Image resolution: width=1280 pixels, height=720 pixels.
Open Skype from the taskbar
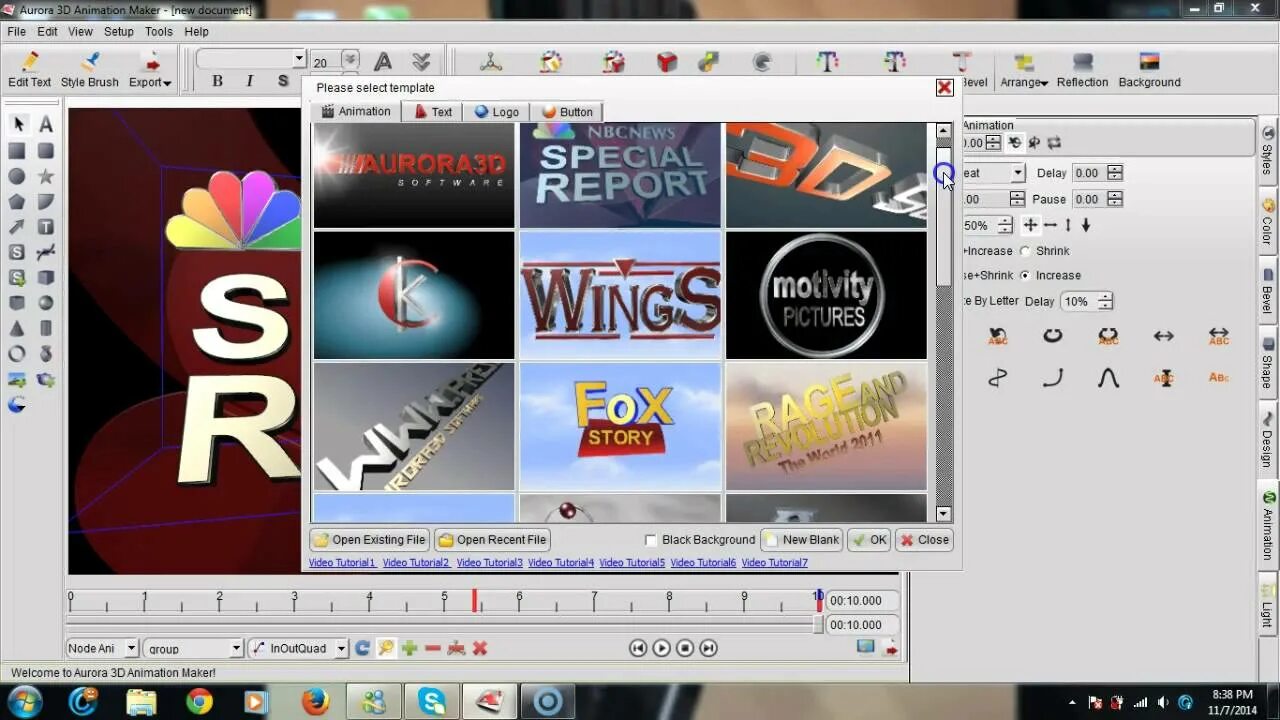tap(432, 702)
